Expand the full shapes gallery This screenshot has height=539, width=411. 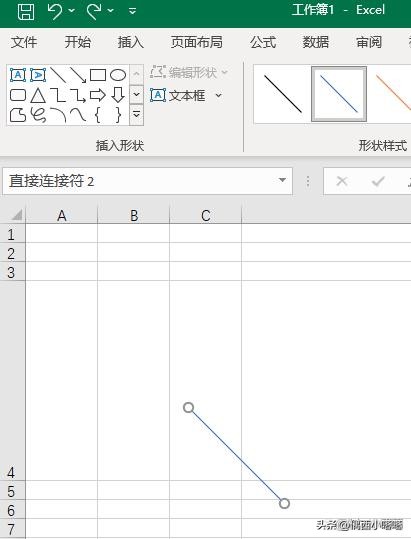coord(136,114)
